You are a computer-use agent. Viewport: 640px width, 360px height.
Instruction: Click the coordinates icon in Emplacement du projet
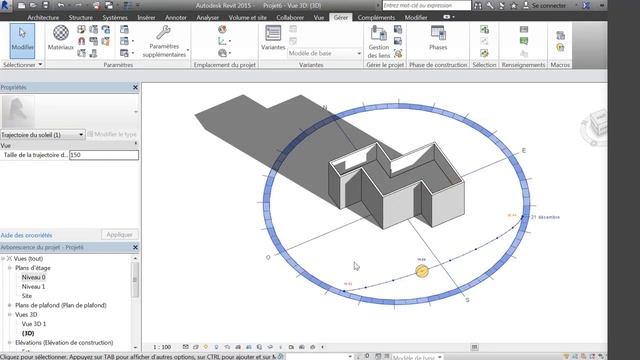(x=222, y=41)
